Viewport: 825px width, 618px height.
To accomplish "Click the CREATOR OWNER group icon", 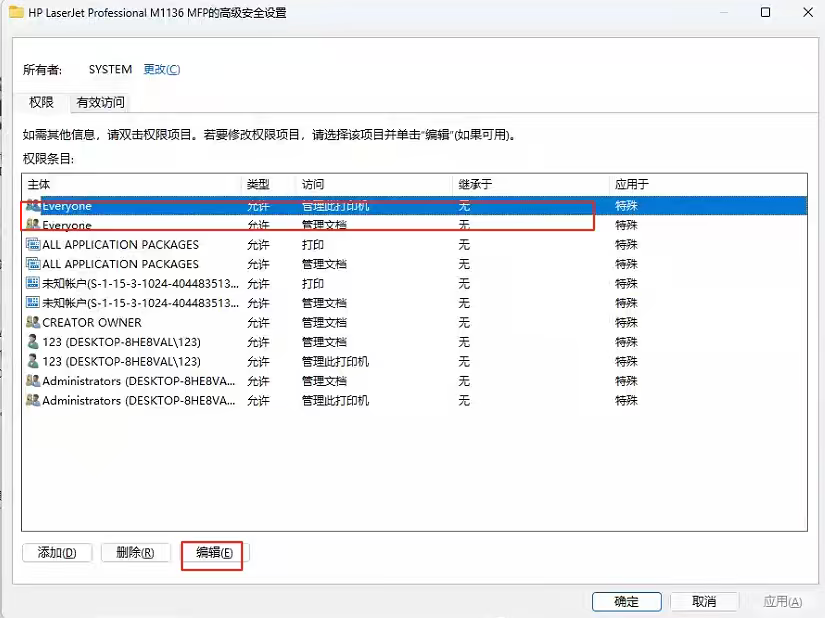I will point(33,322).
